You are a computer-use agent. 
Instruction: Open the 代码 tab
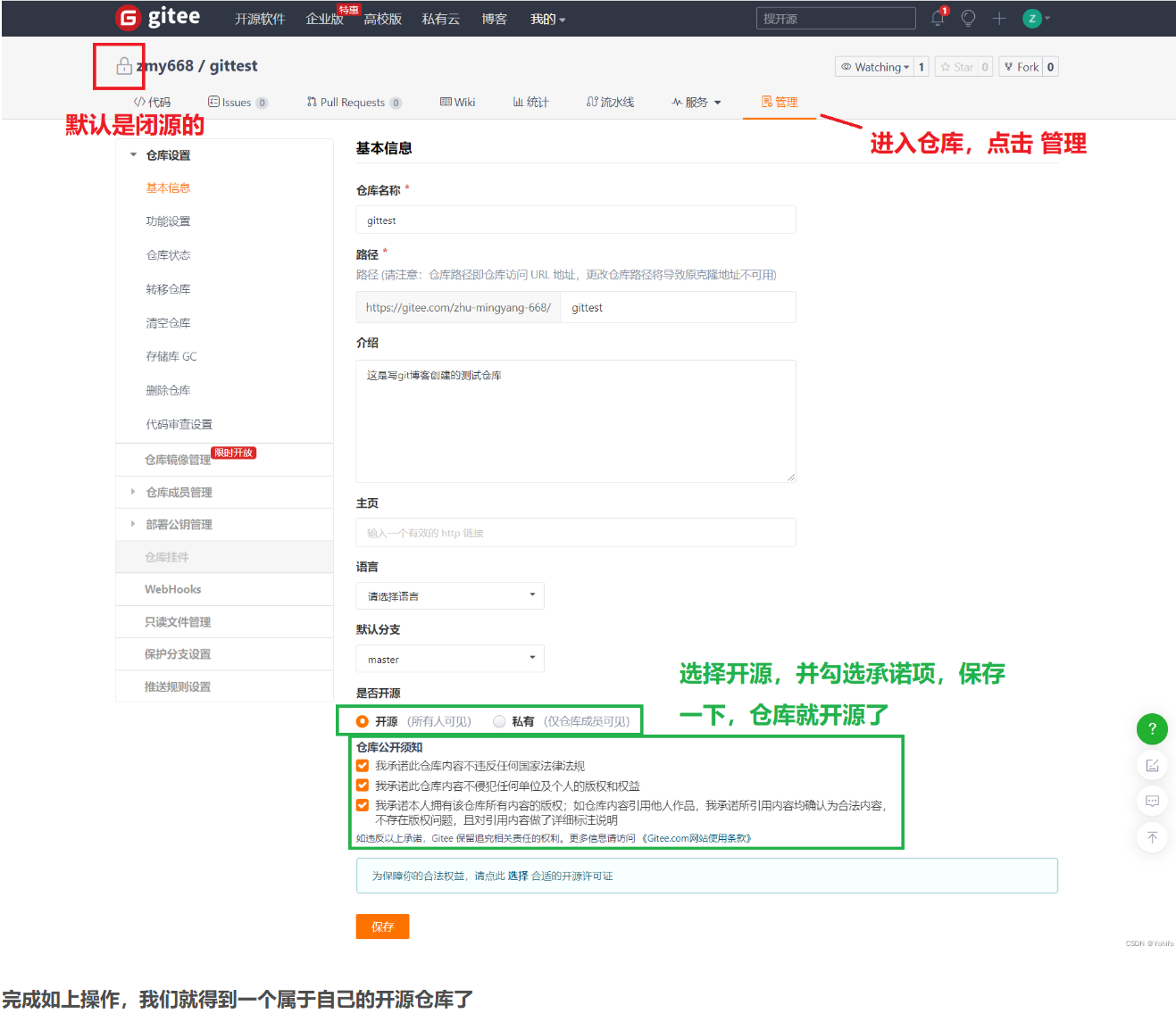(152, 102)
